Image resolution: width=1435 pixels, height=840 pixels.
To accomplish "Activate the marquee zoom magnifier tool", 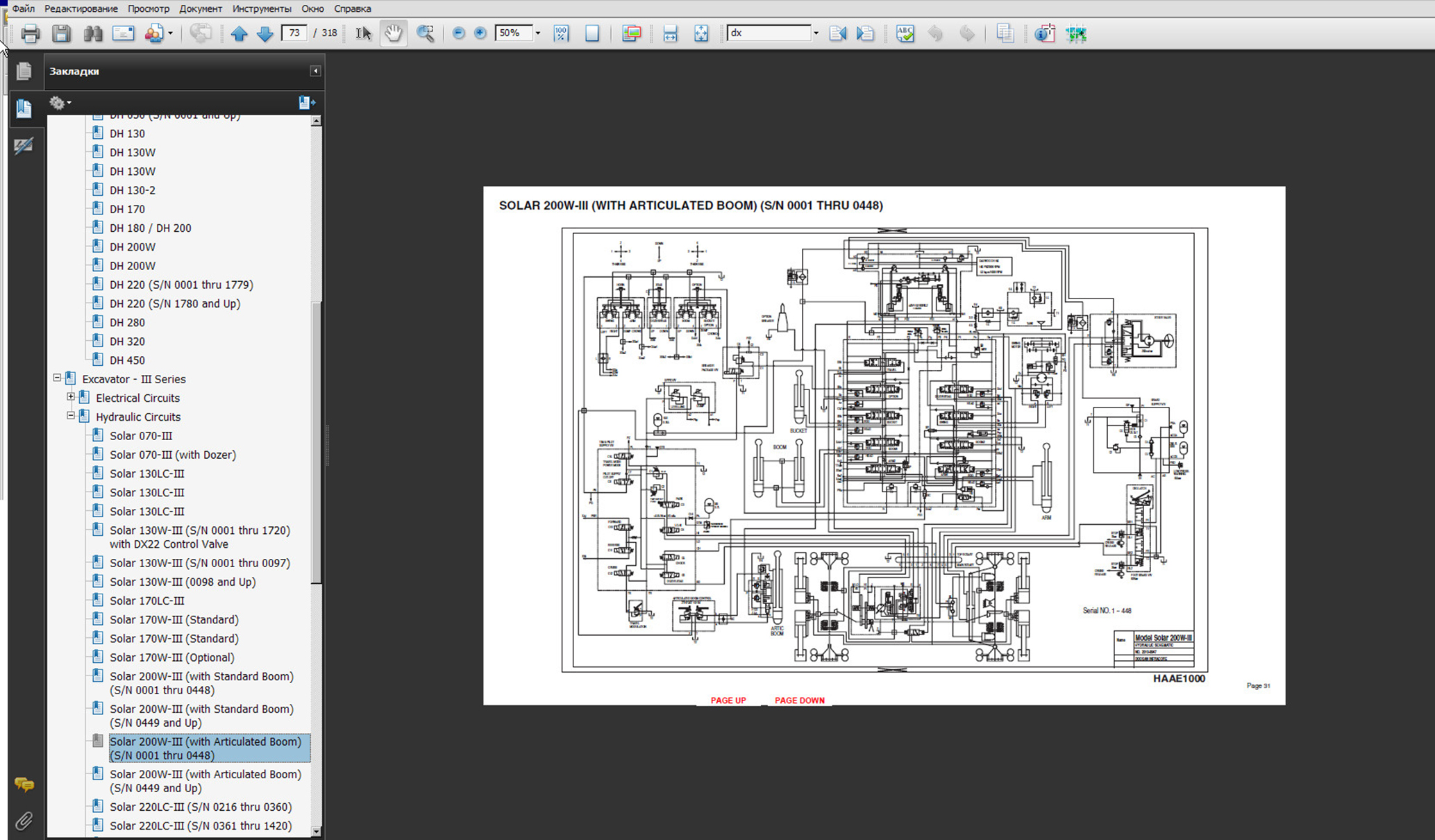I will pyautogui.click(x=425, y=33).
